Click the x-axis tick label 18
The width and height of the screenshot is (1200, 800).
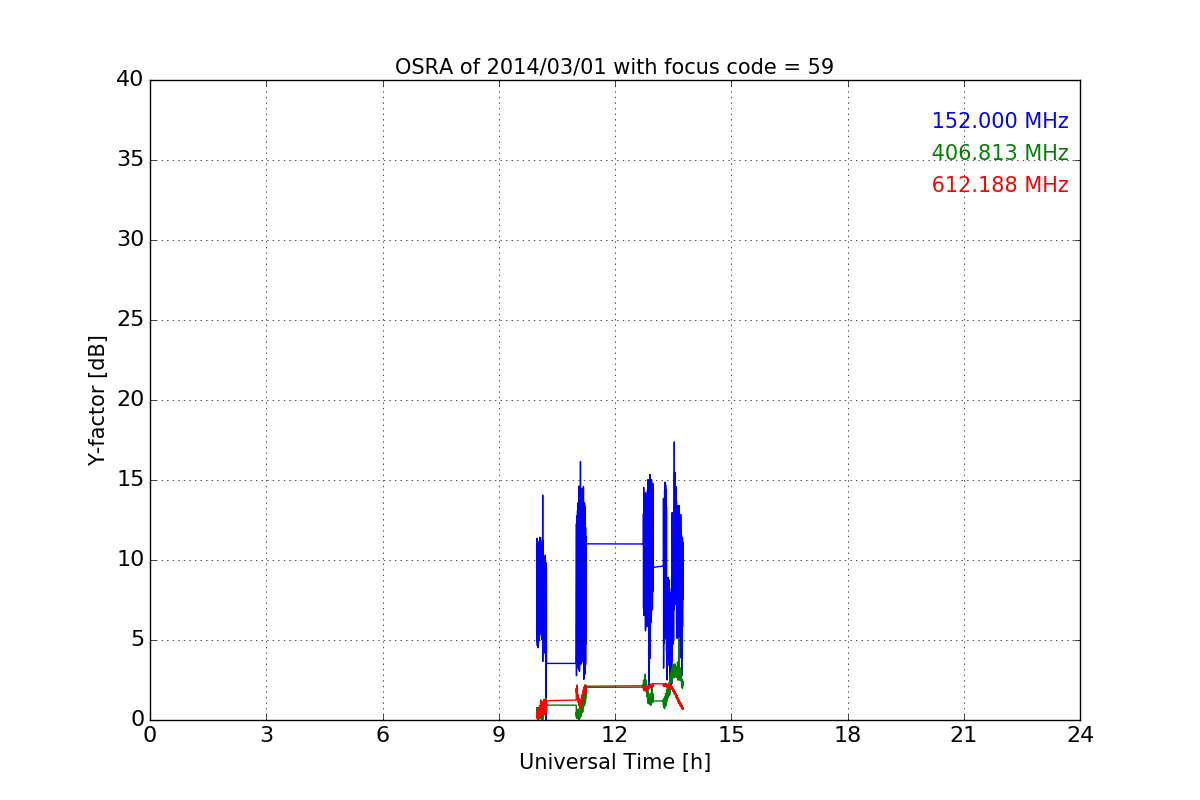tap(848, 735)
